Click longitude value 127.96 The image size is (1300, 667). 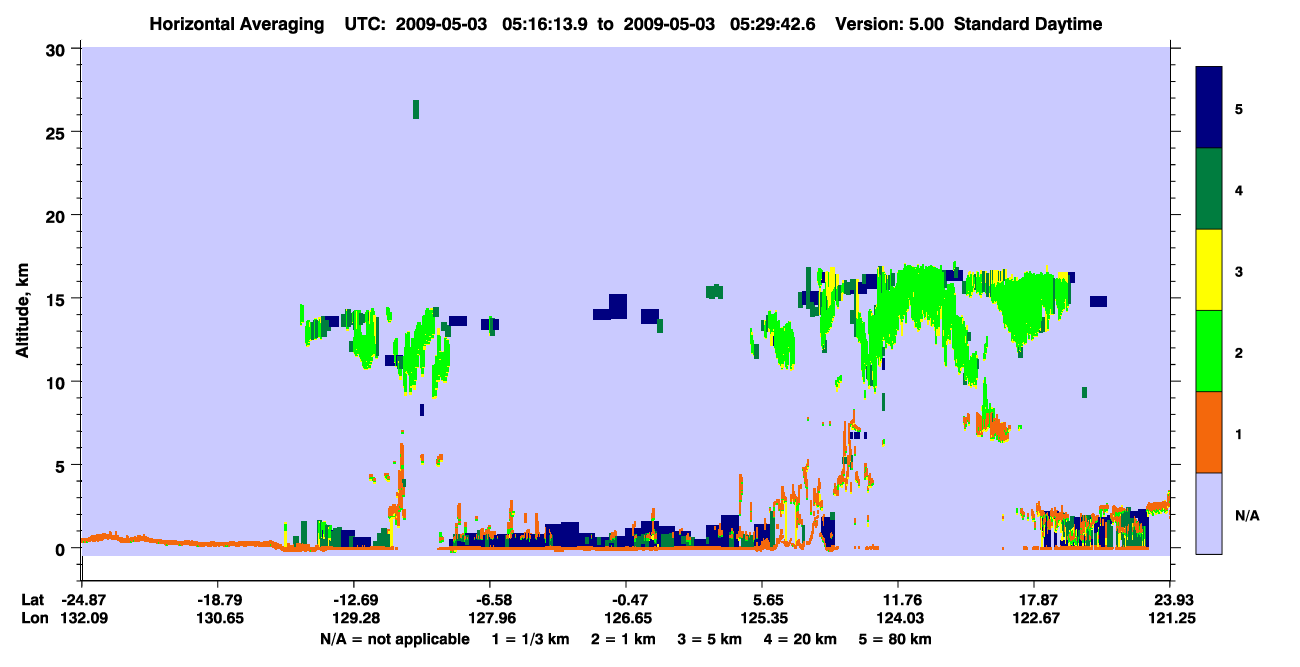click(x=490, y=619)
